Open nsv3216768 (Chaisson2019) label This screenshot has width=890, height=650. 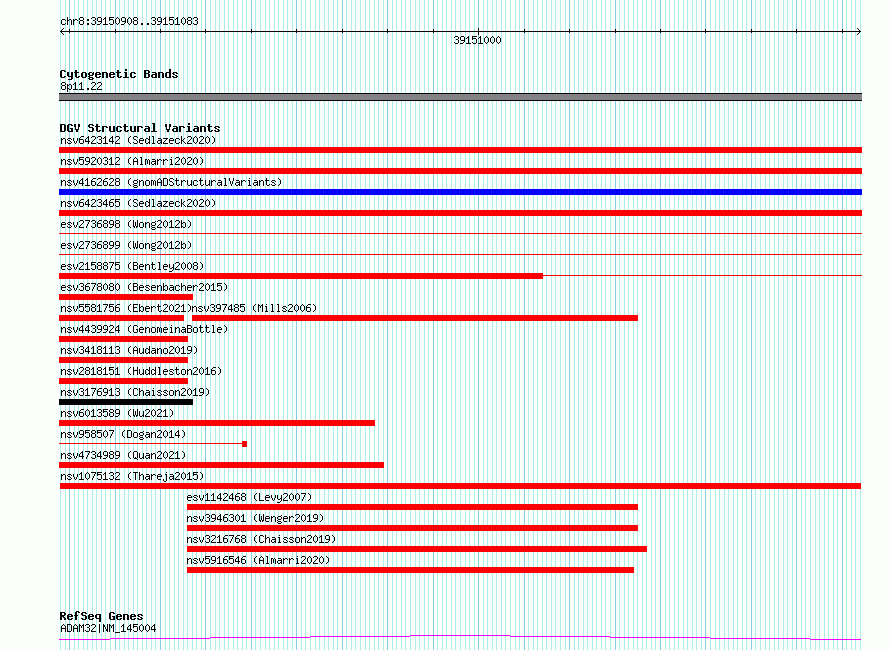261,539
